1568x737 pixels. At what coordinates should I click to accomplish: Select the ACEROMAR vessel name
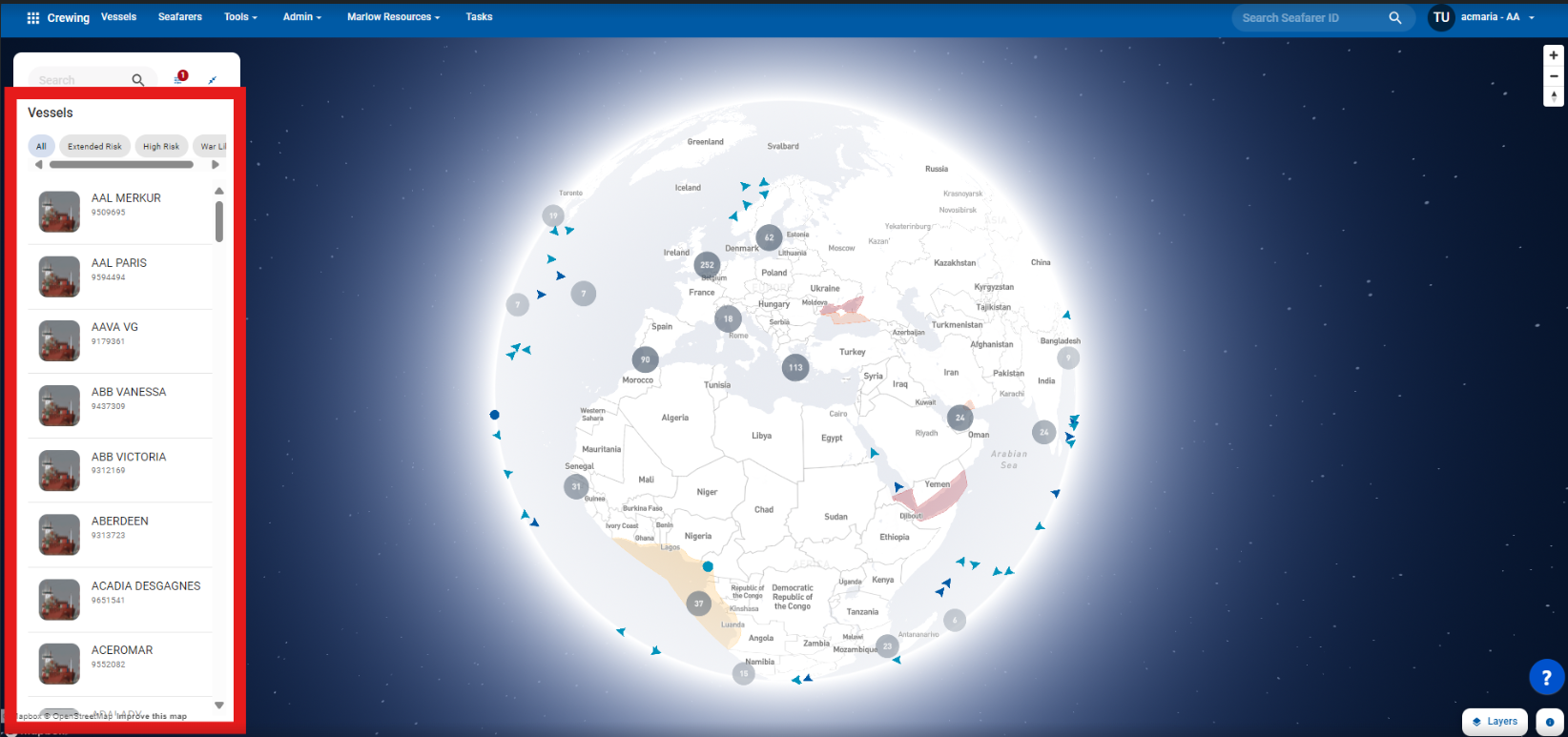[x=122, y=650]
